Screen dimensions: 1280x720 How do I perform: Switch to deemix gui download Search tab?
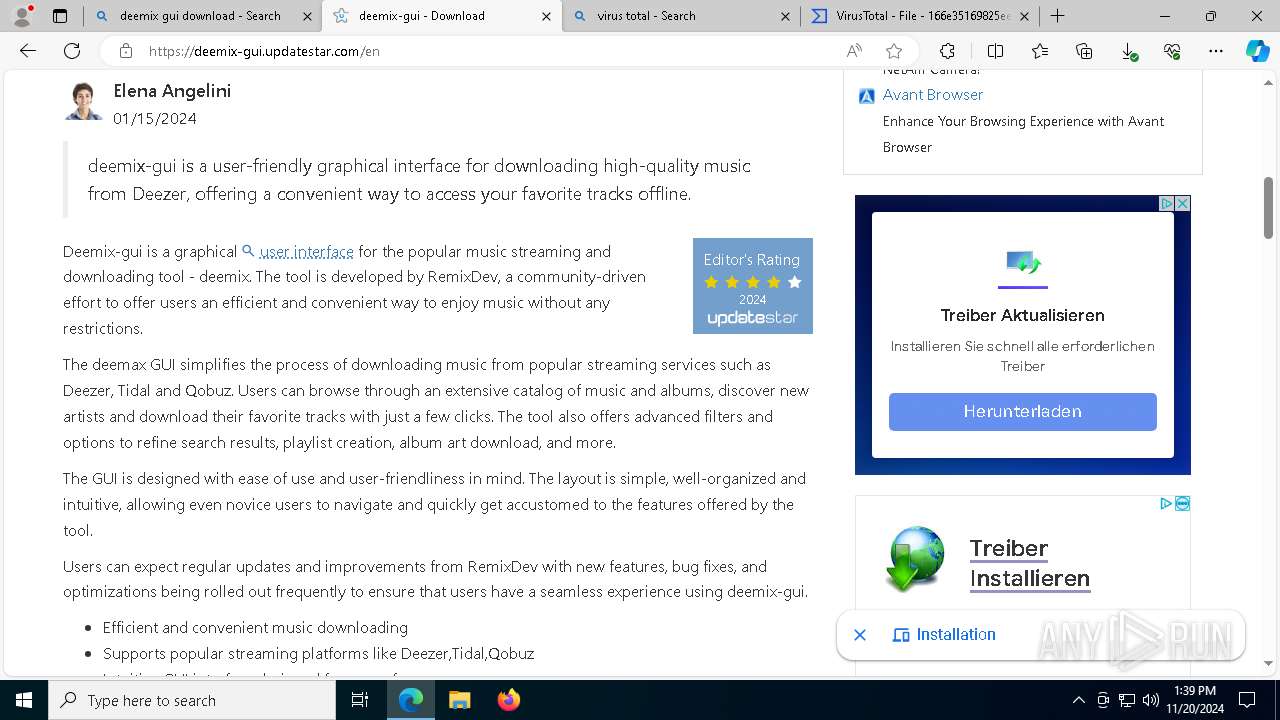201,16
